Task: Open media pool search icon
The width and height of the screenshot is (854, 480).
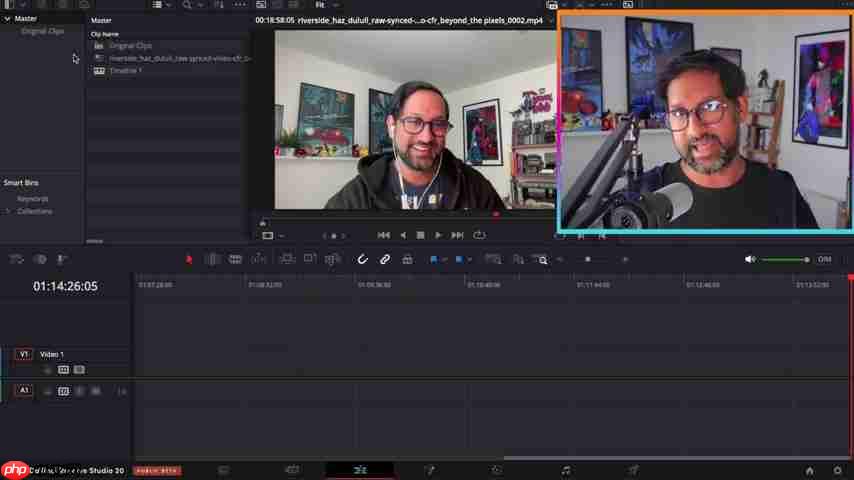Action: [x=187, y=4]
